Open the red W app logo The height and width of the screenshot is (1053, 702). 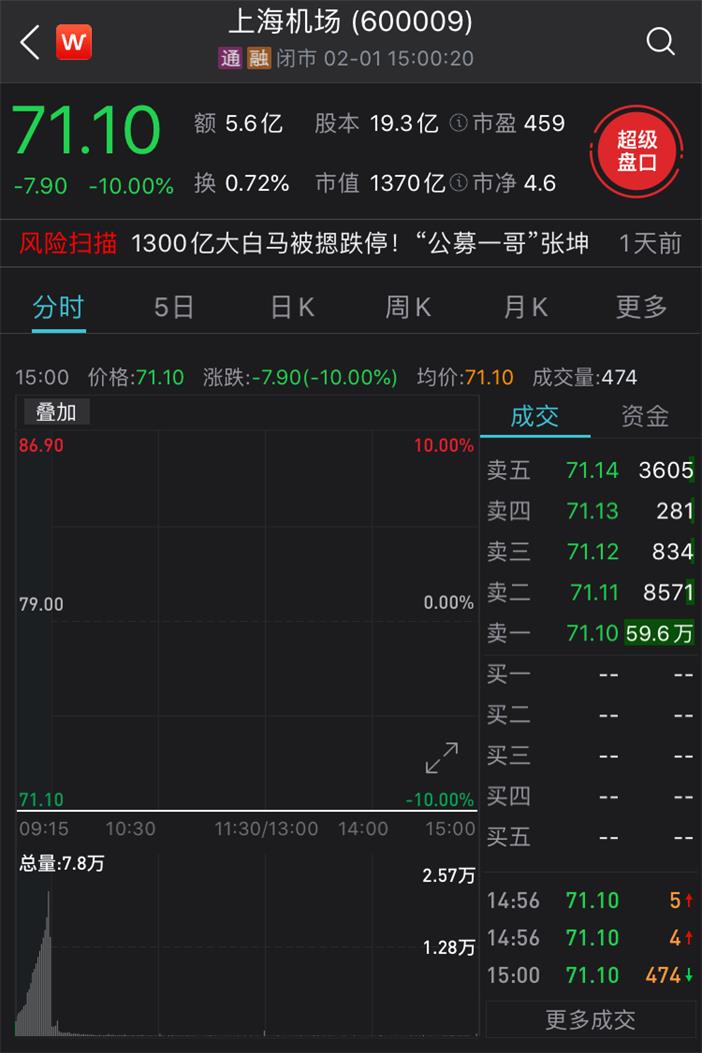[x=74, y=42]
